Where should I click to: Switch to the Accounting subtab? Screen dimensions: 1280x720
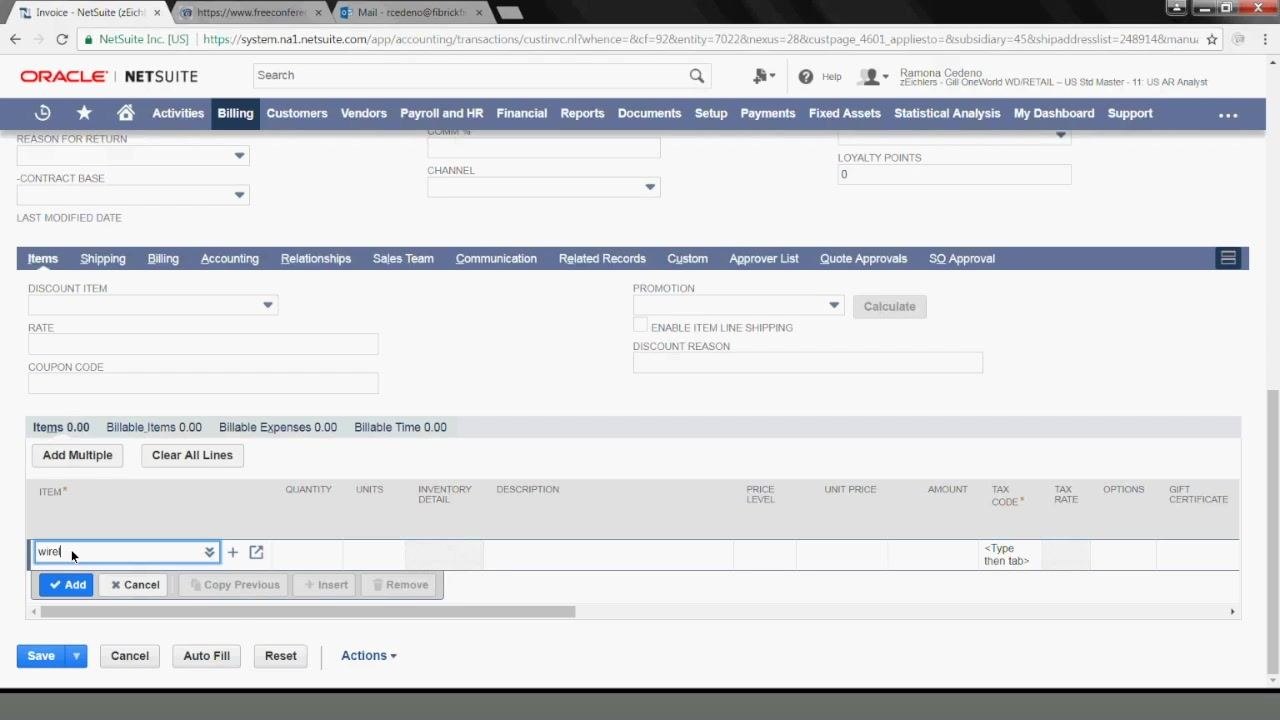tap(230, 258)
